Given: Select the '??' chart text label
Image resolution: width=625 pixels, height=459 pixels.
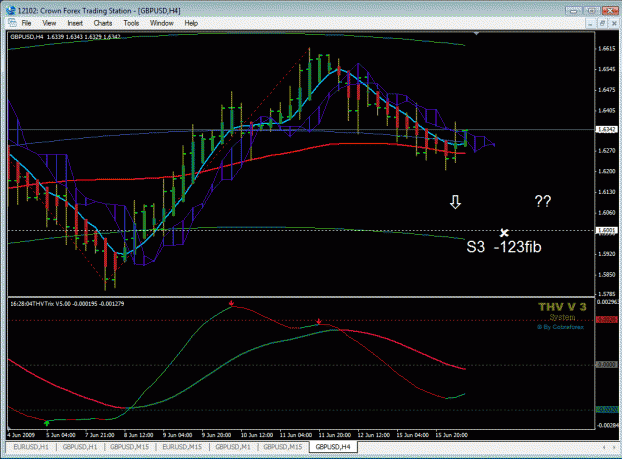Looking at the screenshot, I should tap(542, 201).
